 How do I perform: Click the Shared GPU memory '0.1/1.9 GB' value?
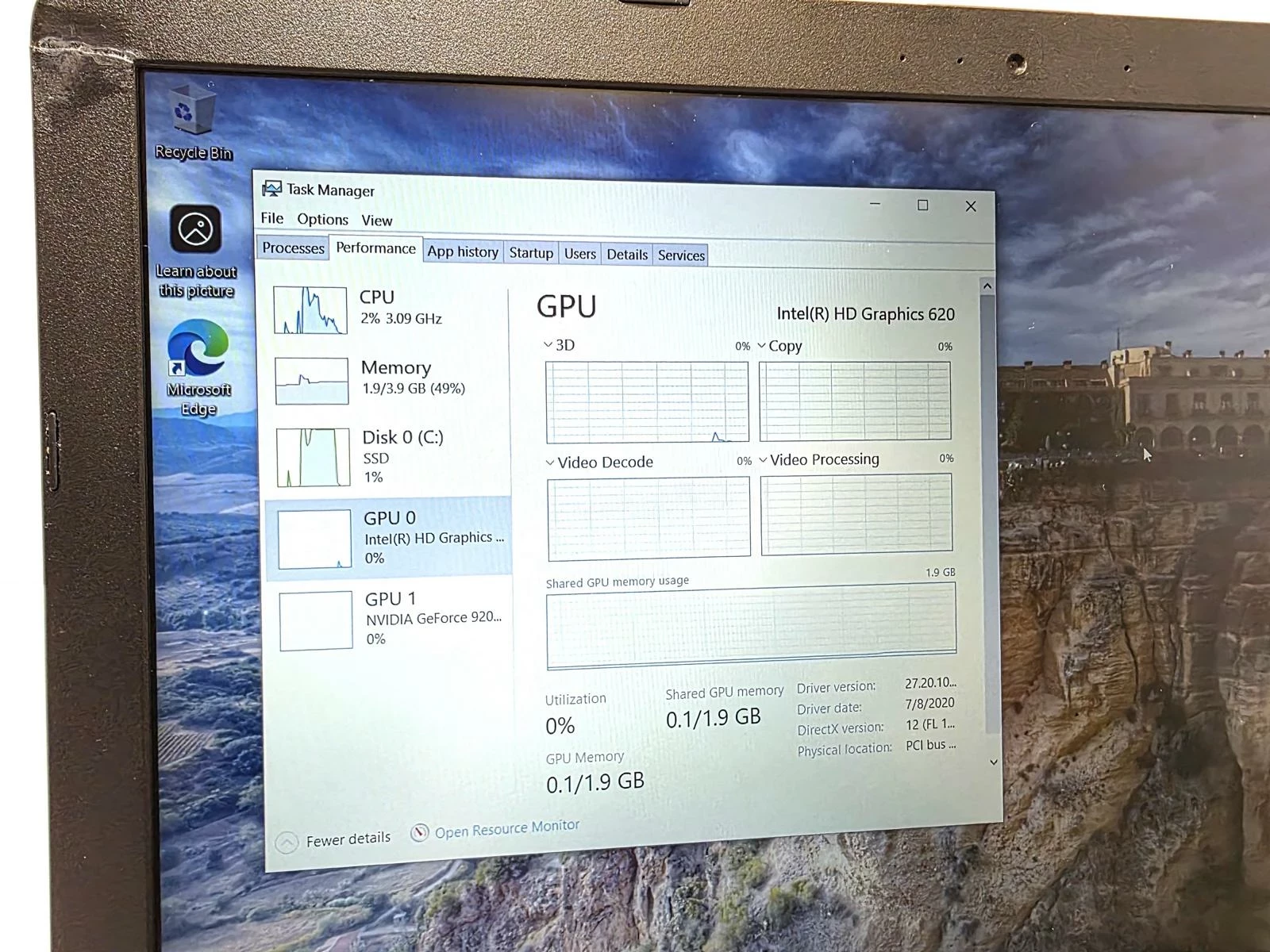(713, 717)
